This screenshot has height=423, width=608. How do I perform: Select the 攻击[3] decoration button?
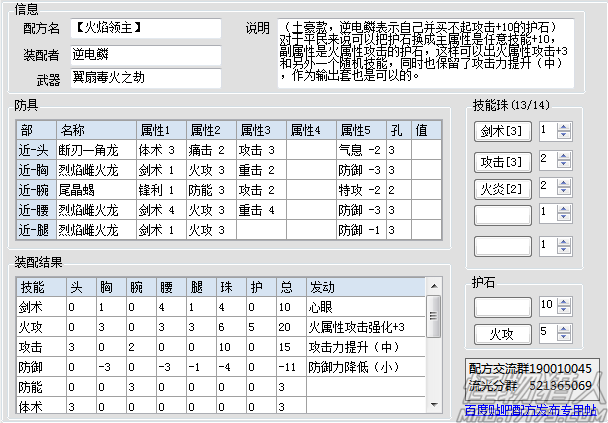click(501, 159)
